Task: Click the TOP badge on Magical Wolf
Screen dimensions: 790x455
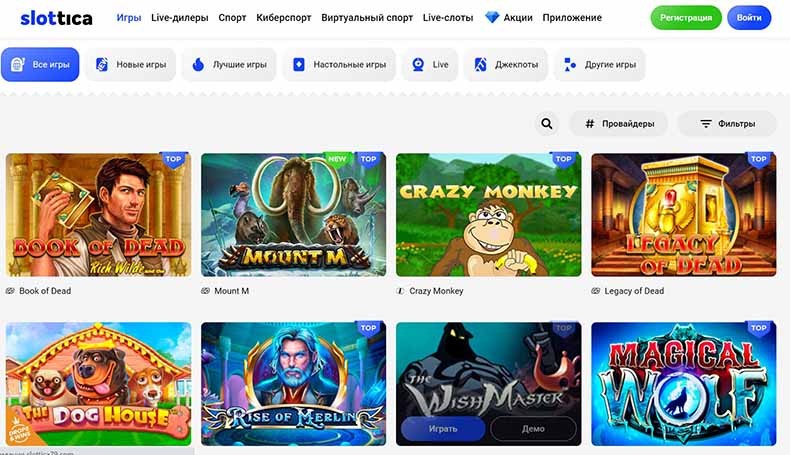Action: coord(759,329)
